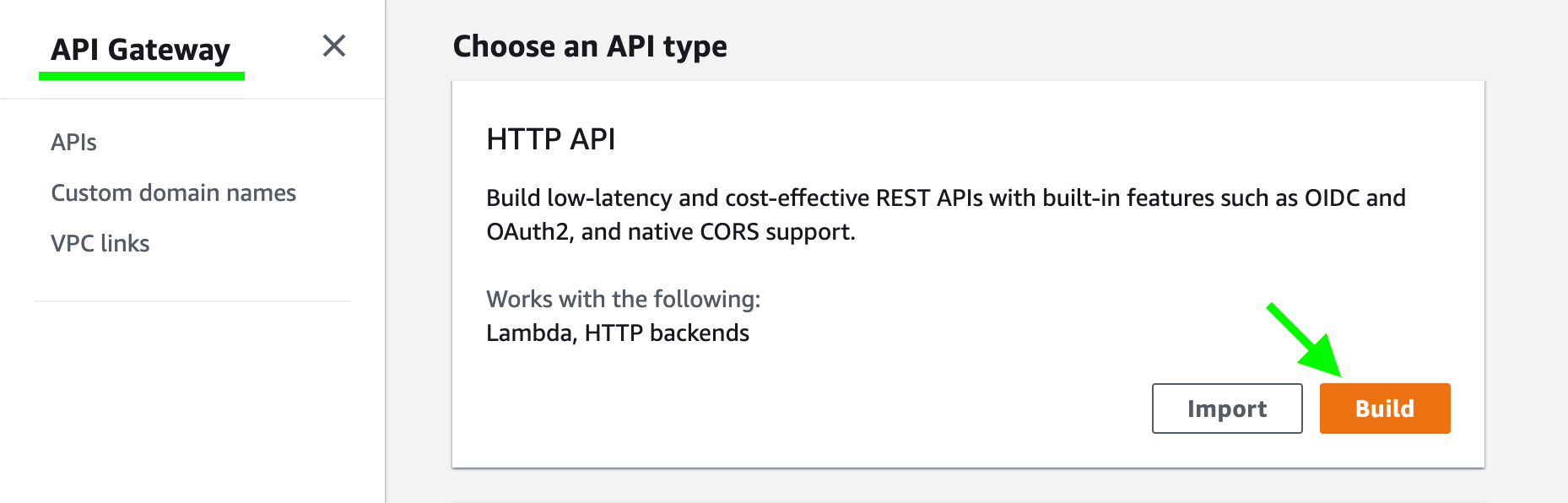Close the API Gateway navigation panel
This screenshot has height=503, width=1568.
tap(334, 46)
